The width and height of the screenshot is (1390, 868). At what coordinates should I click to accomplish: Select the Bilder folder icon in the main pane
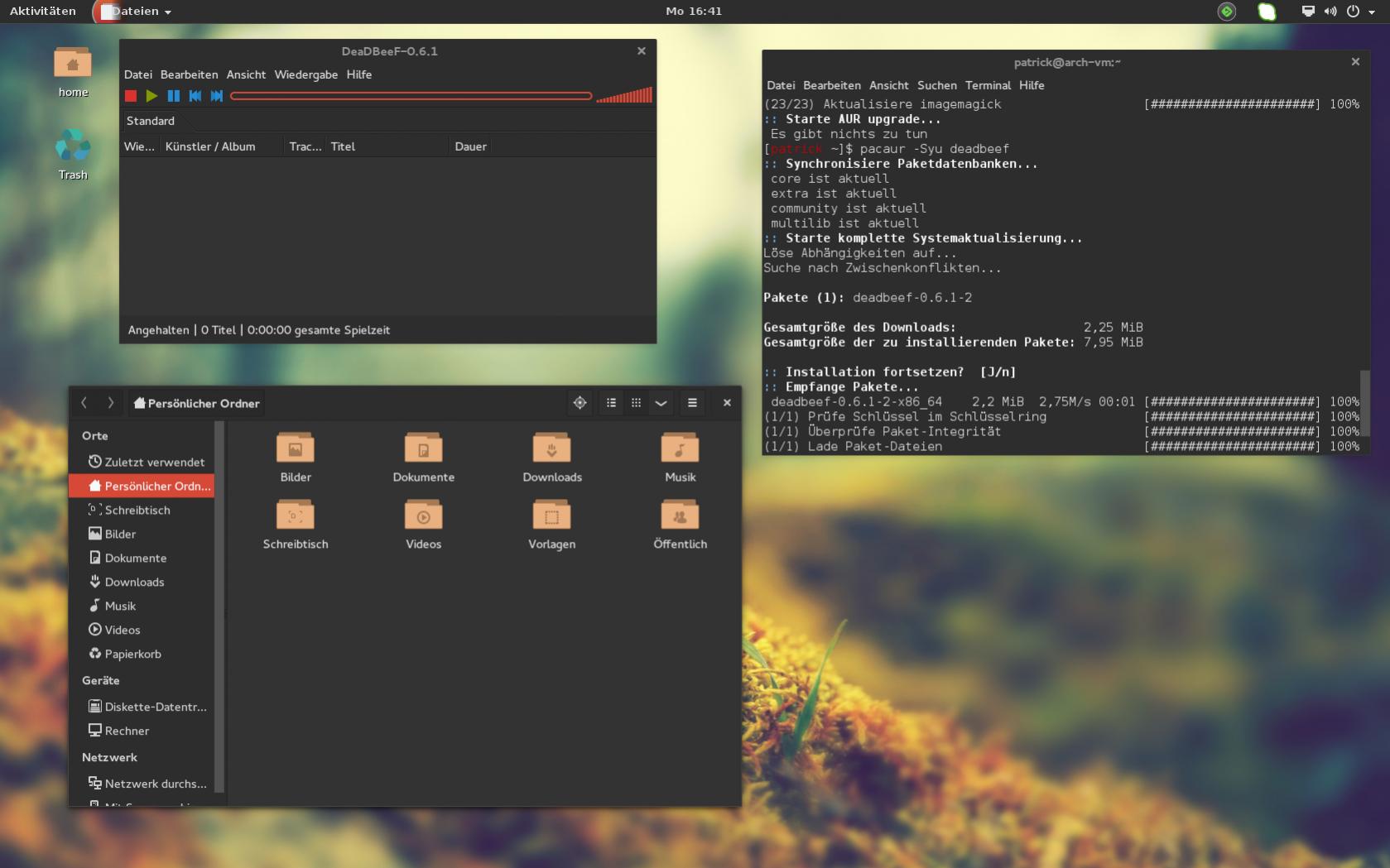point(296,448)
